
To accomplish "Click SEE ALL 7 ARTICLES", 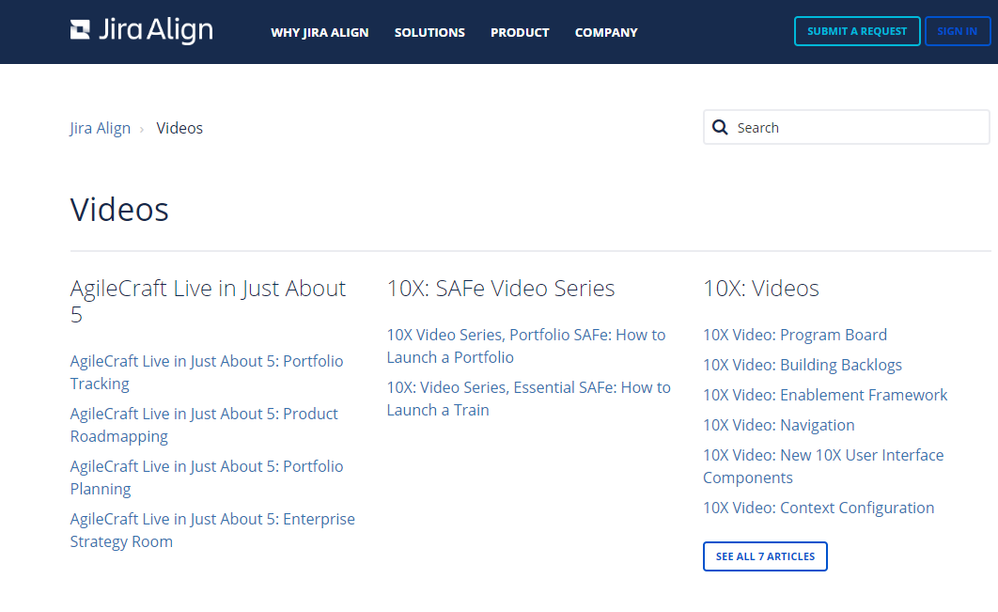I will tap(765, 556).
